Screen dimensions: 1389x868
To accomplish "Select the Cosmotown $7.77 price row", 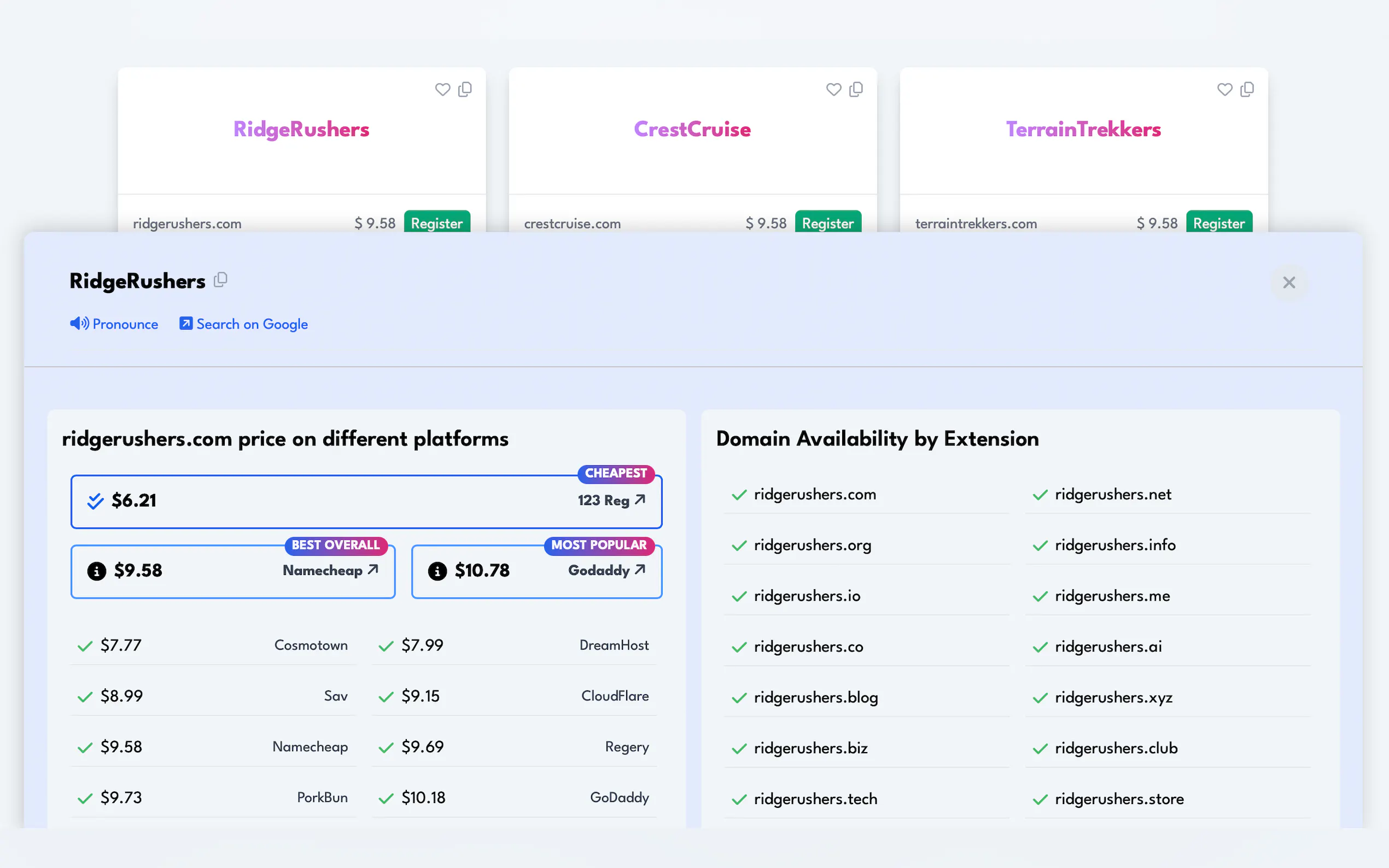I will [213, 645].
